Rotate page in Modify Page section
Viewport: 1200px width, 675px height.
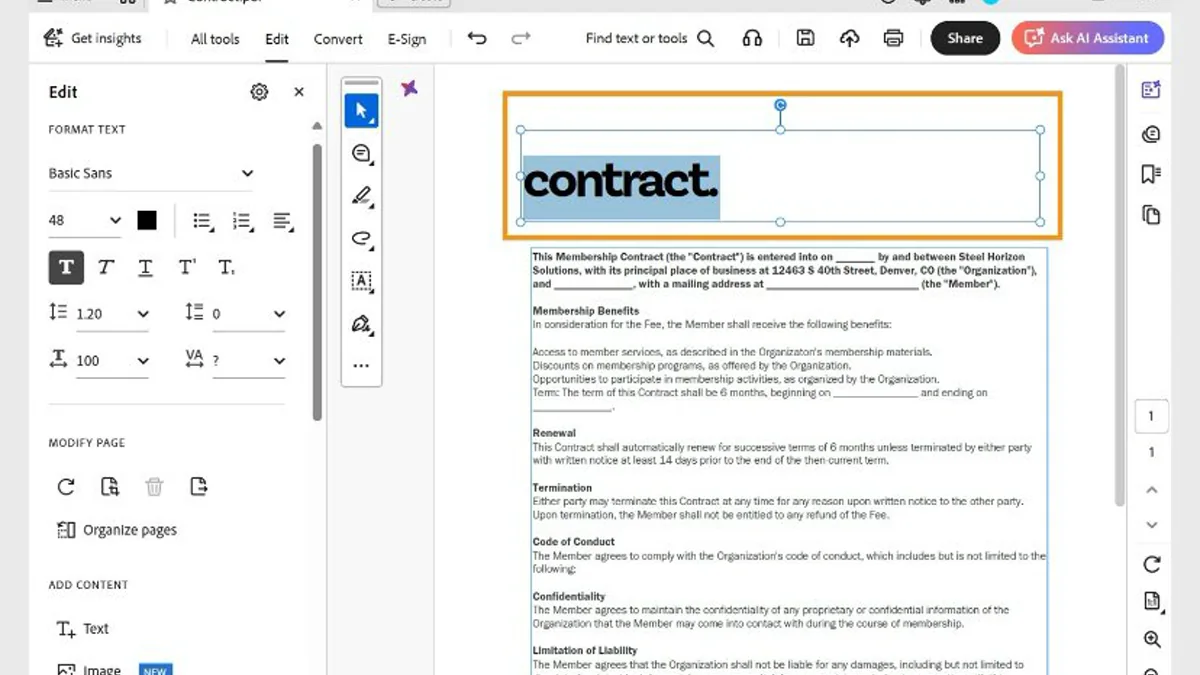click(66, 487)
